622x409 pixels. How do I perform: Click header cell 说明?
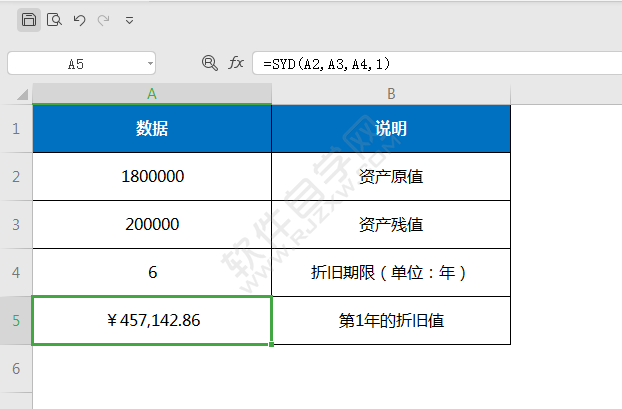[x=391, y=129]
